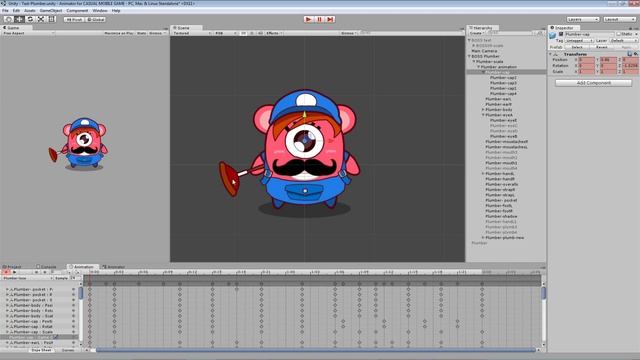Toggle Maximize on Play in Game view
The width and height of the screenshot is (640, 360).
[x=118, y=33]
